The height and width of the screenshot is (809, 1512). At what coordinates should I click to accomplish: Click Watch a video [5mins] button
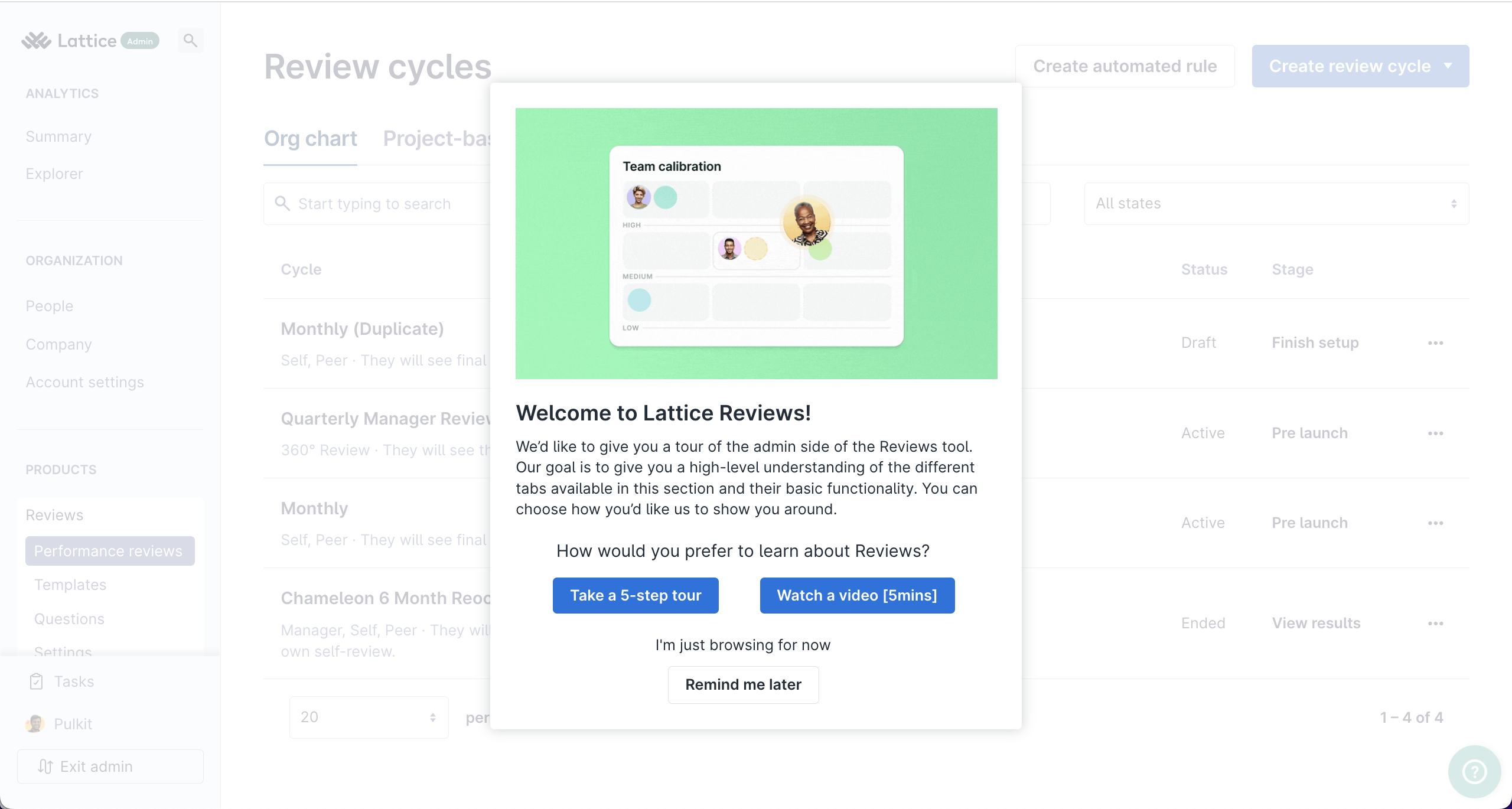pos(857,595)
